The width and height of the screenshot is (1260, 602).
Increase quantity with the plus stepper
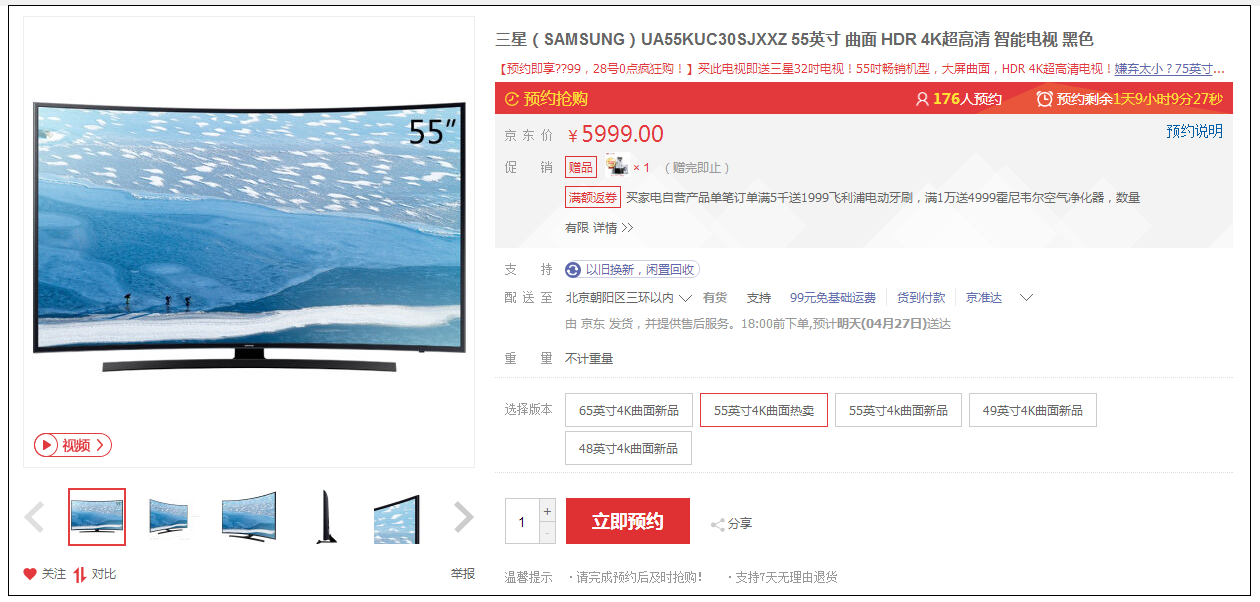[x=547, y=510]
